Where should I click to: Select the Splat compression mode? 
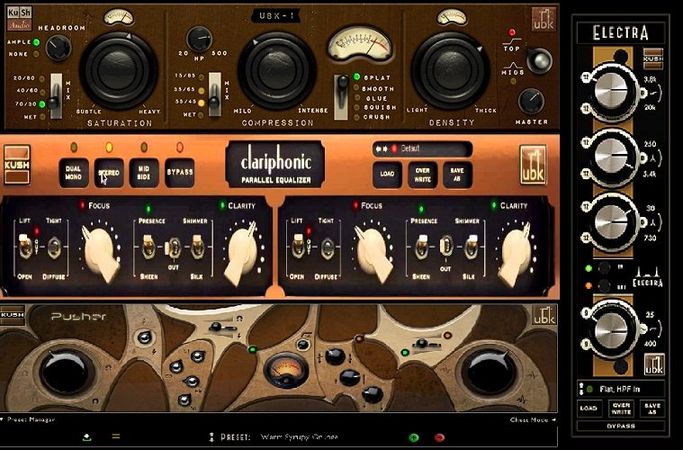[x=343, y=77]
